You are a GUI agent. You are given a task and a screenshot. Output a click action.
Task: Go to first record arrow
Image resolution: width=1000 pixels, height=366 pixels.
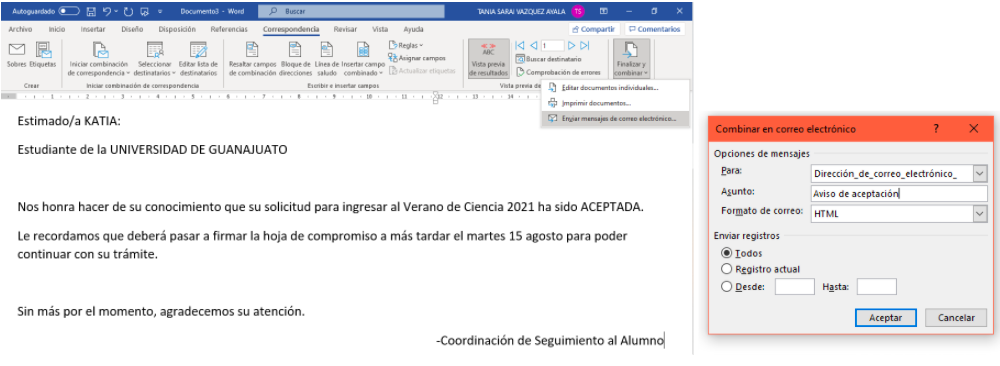(x=520, y=45)
